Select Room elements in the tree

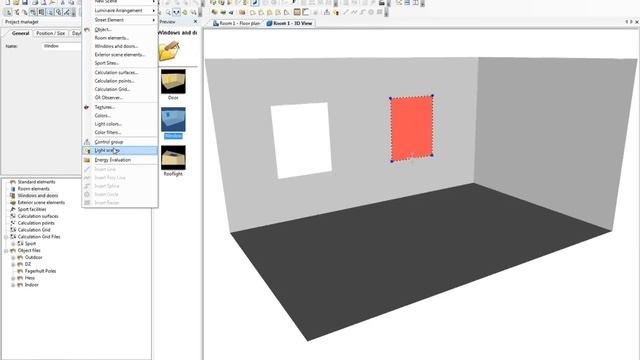pyautogui.click(x=33, y=189)
